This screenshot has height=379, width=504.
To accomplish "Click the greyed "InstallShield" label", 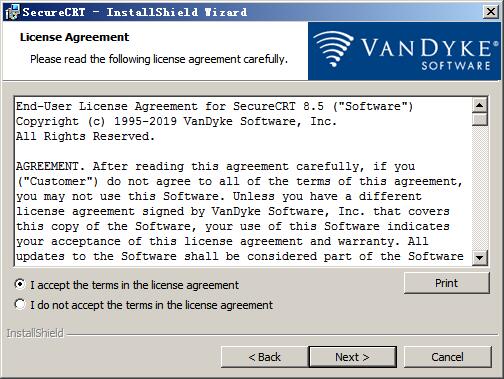I will (x=35, y=333).
